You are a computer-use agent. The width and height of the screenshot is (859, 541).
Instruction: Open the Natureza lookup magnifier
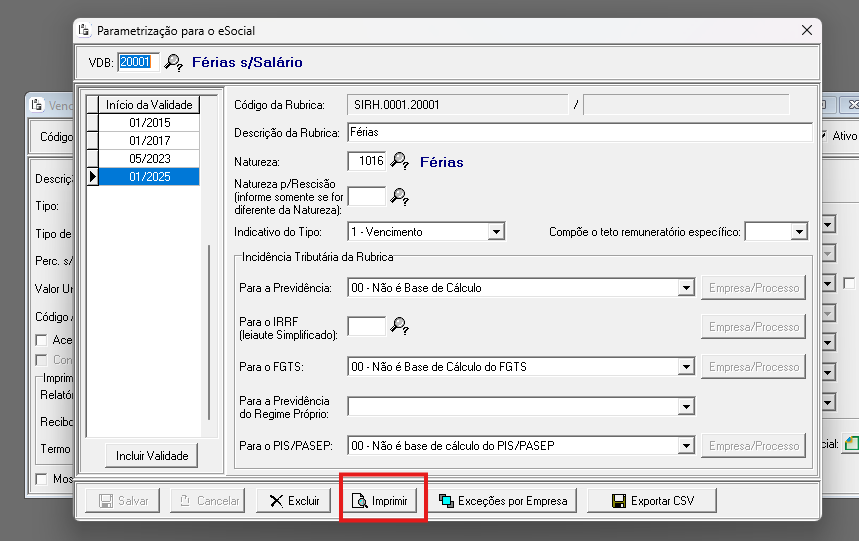tap(400, 161)
